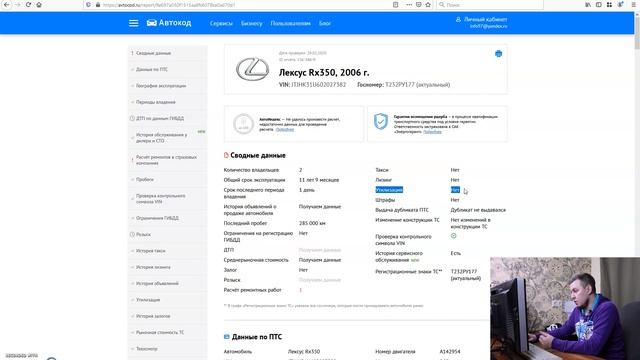Open Firefox application menu
The width and height of the screenshot is (640, 360).
(x=634, y=4)
